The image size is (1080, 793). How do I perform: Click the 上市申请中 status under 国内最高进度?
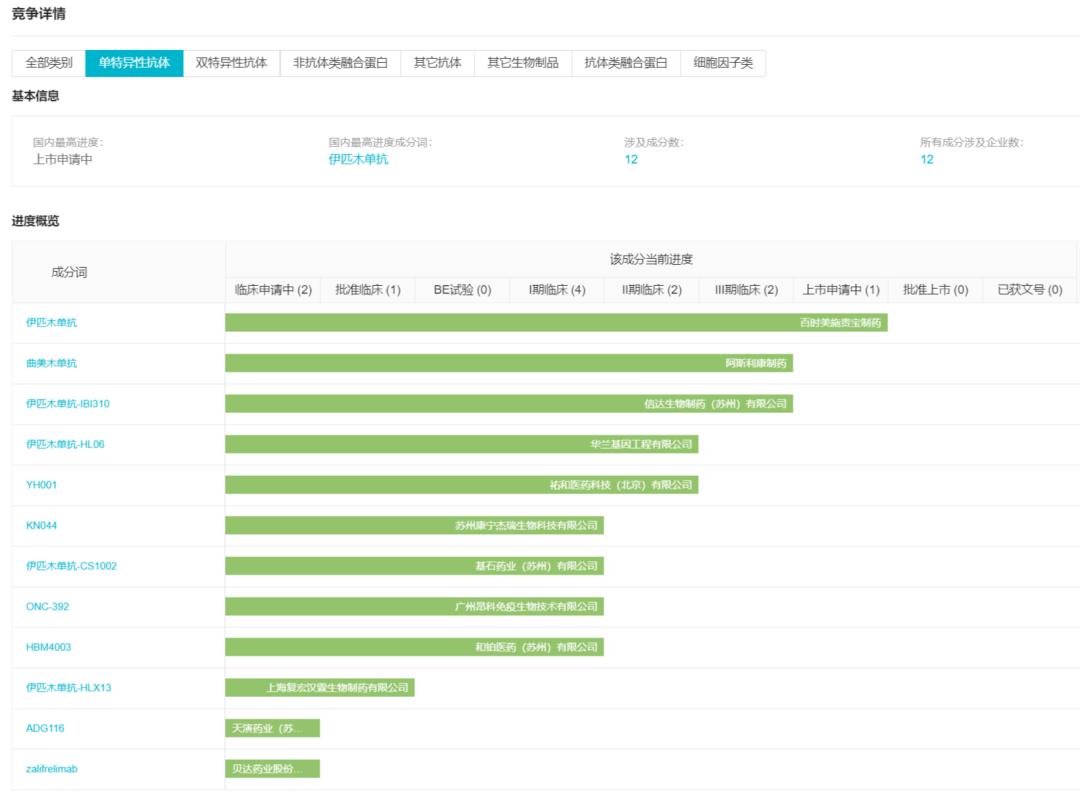(x=63, y=159)
